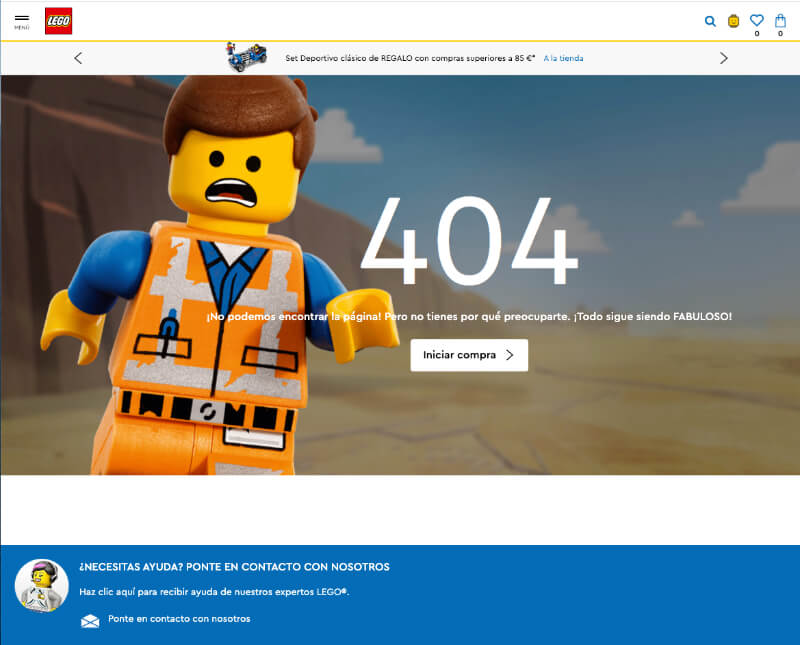Screen dimensions: 800x645
Task: Follow the 'A la tienda' link
Action: click(563, 58)
